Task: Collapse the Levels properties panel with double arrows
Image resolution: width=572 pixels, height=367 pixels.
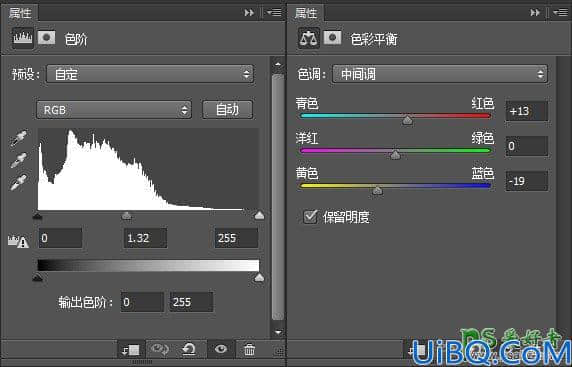Action: pyautogui.click(x=249, y=13)
